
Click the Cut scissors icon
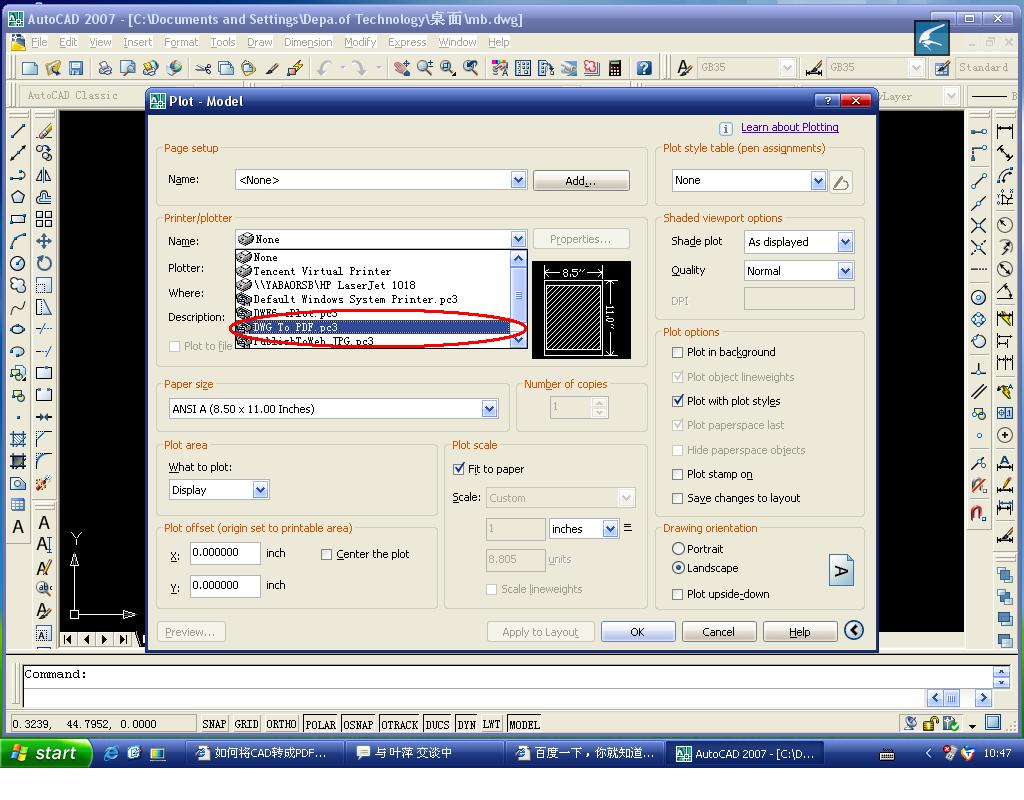203,67
